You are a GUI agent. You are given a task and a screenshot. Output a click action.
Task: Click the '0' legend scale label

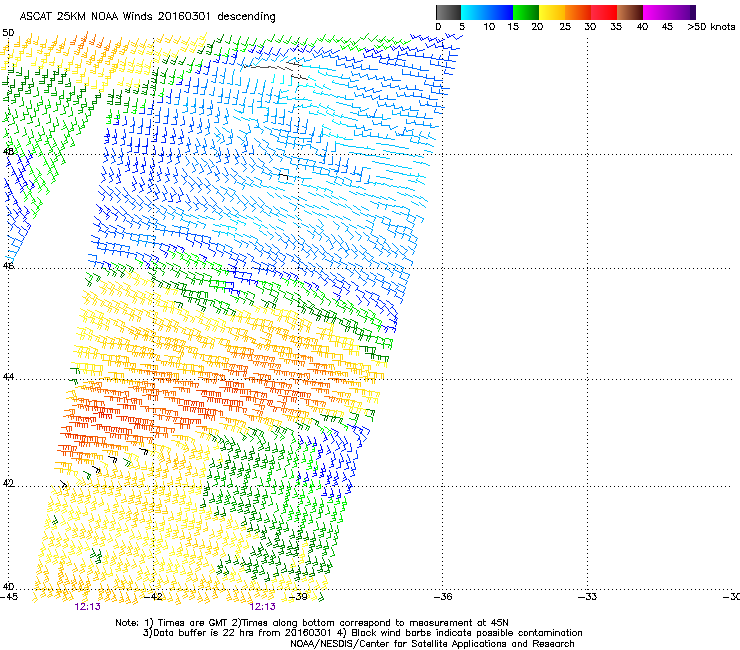(438, 27)
